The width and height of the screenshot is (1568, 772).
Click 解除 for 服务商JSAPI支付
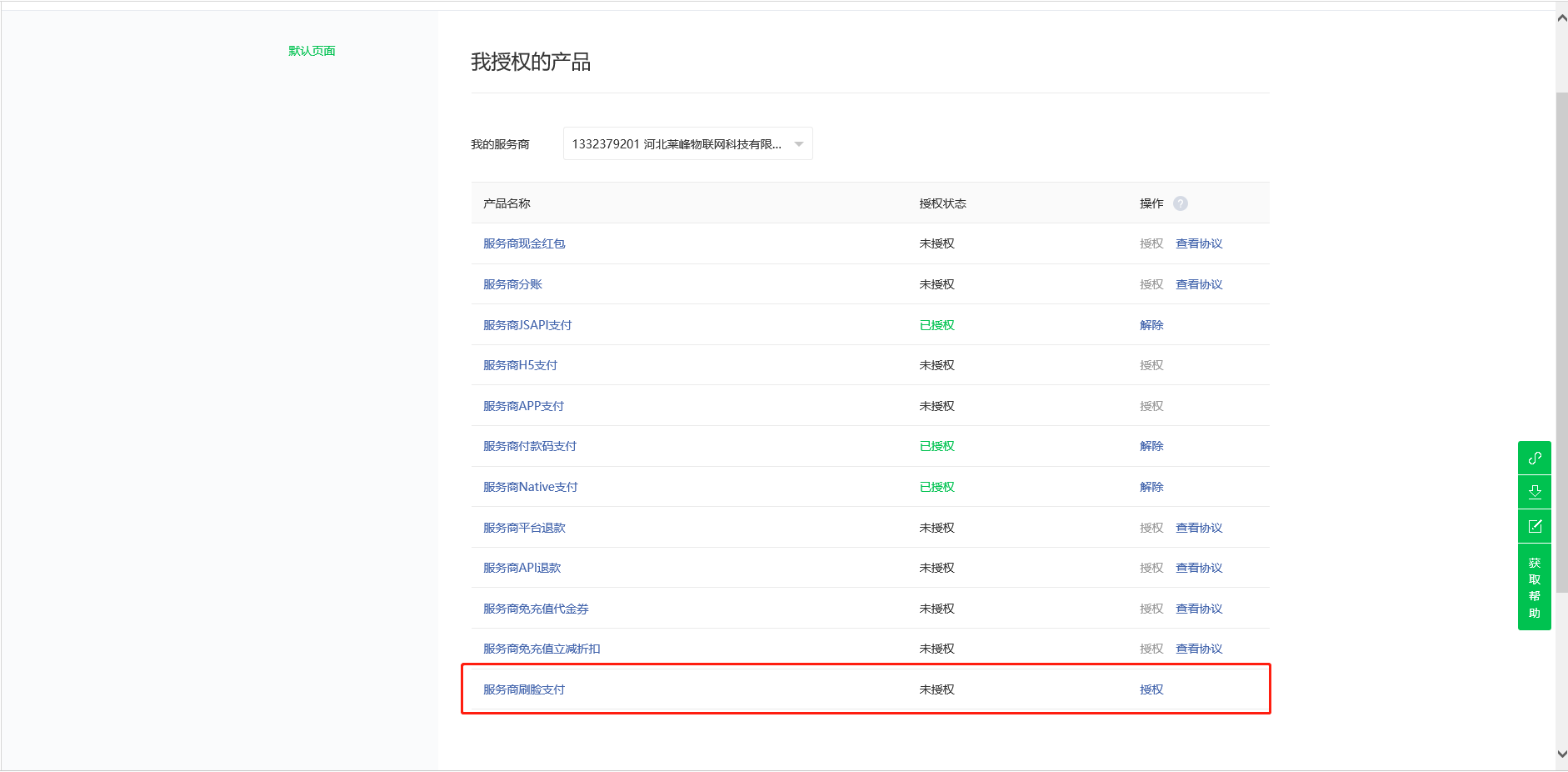click(1151, 325)
